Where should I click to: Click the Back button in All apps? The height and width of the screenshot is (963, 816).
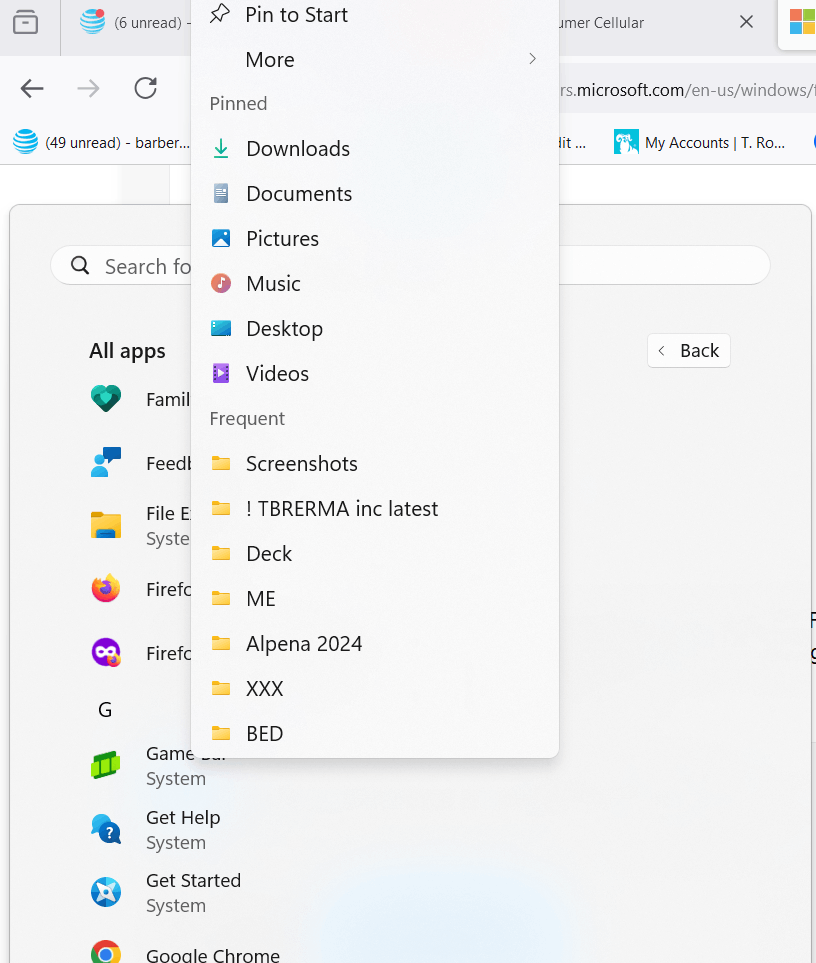688,351
